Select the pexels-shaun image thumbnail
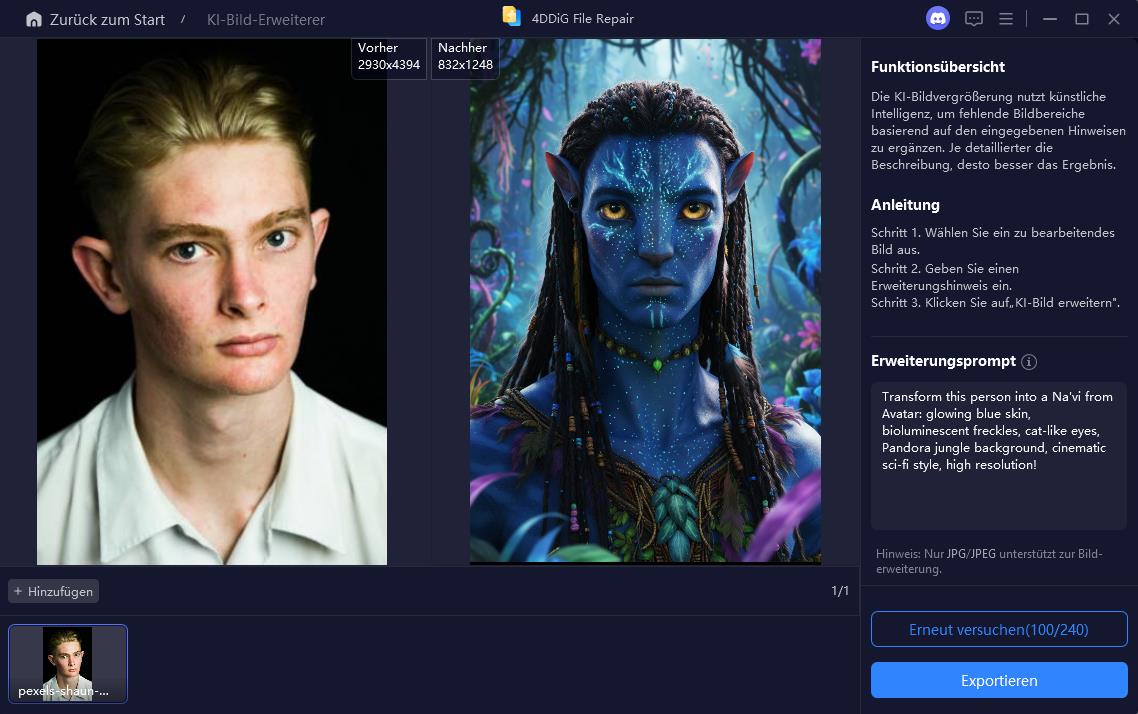The width and height of the screenshot is (1138, 714). coord(67,663)
